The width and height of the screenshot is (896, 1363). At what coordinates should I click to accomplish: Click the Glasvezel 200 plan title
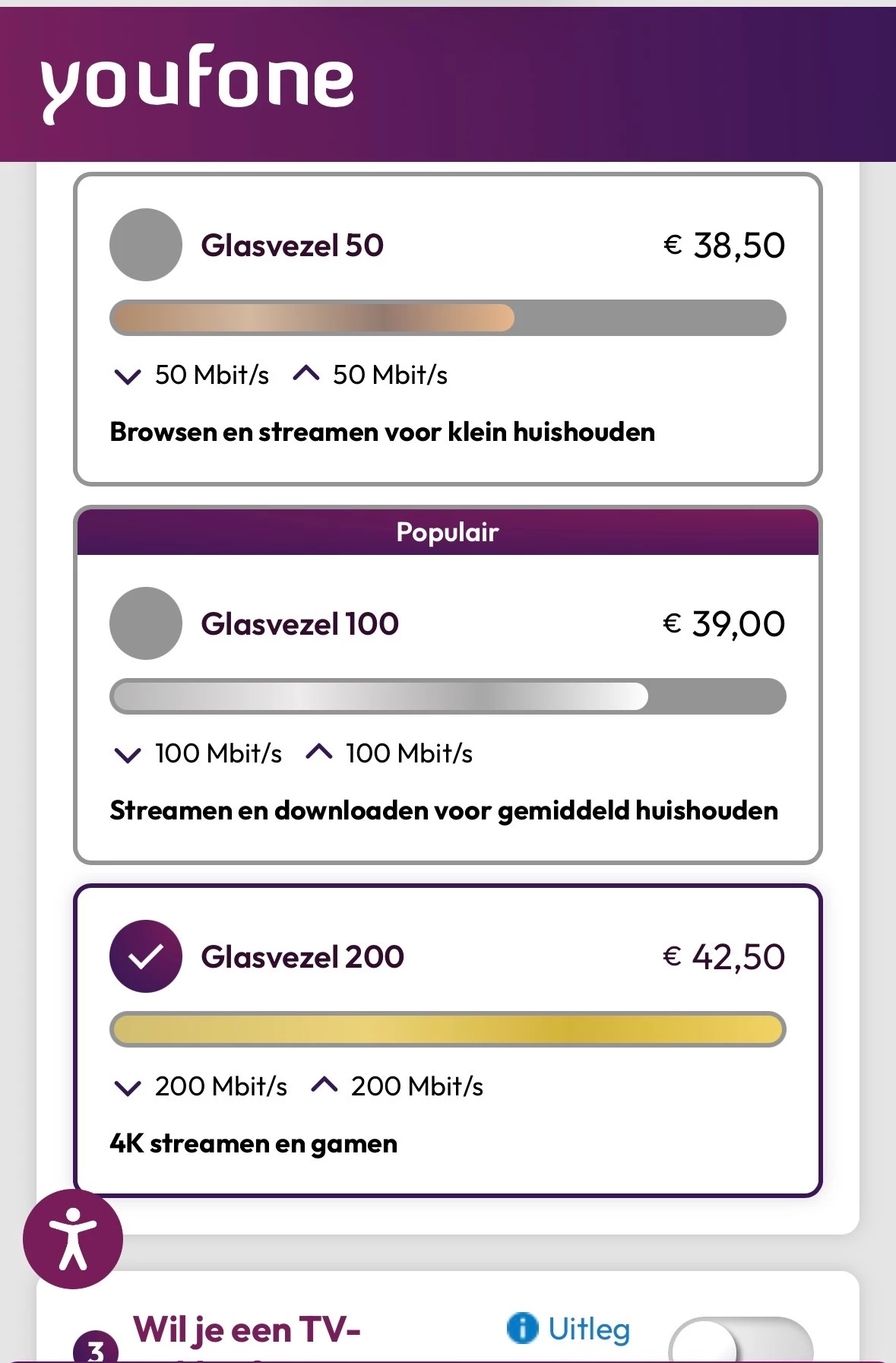[302, 956]
